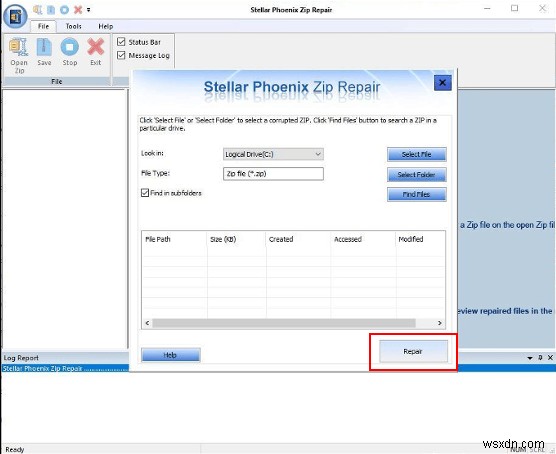Uncheck Find in subfolders option
The image size is (556, 454).
[x=145, y=193]
